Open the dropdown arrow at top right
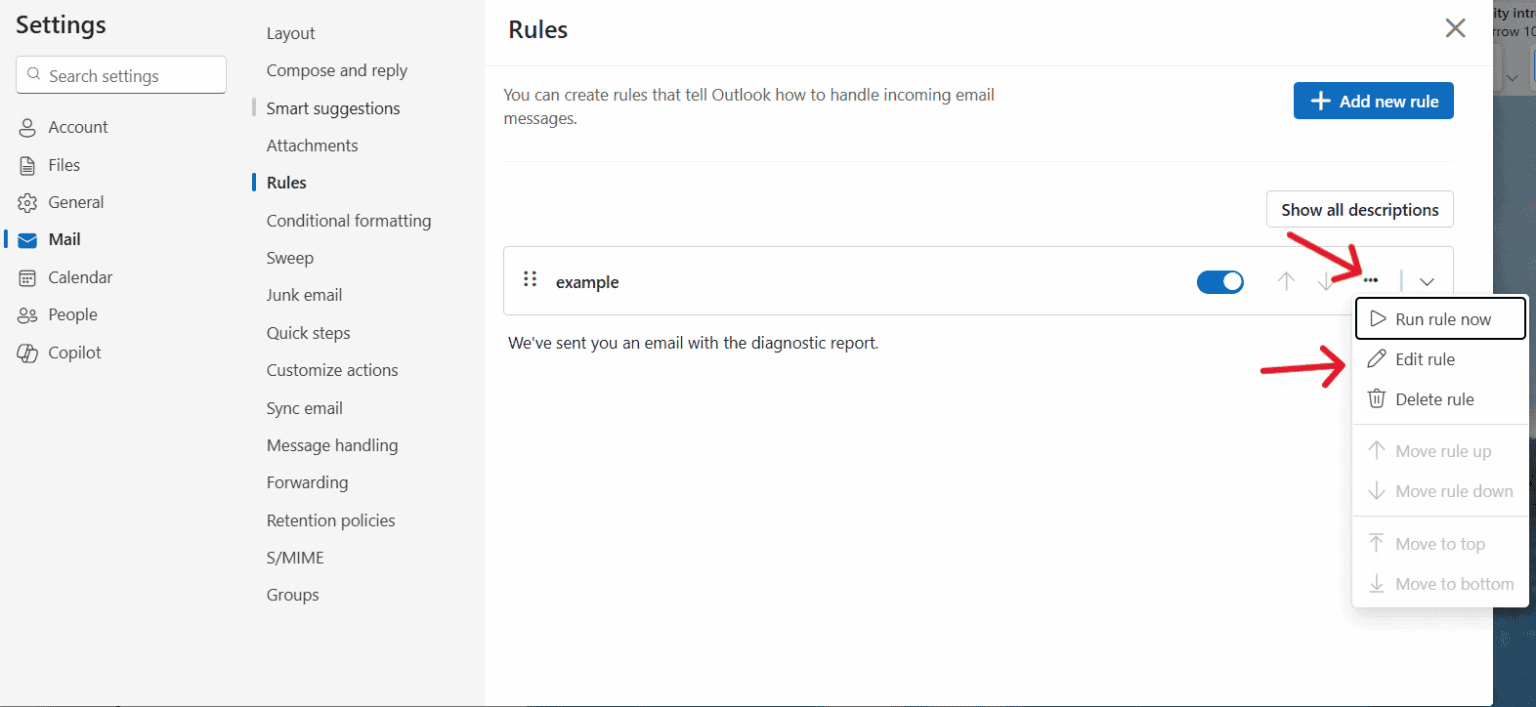 coord(1512,77)
